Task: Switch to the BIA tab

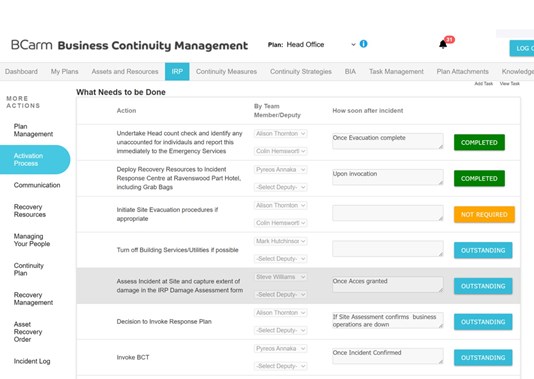Action: [x=350, y=72]
